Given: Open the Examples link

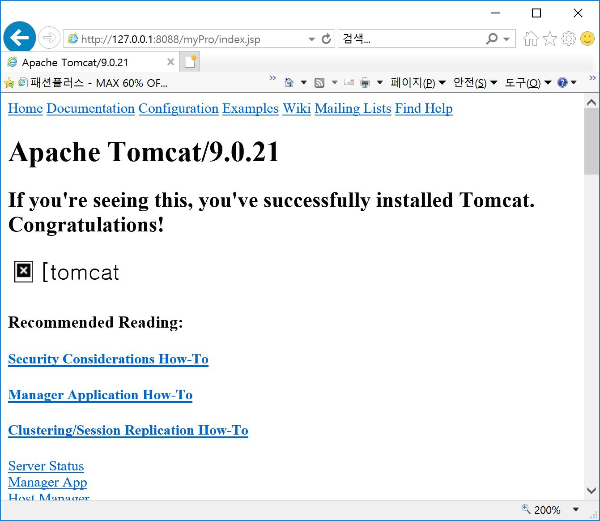Looking at the screenshot, I should 250,109.
